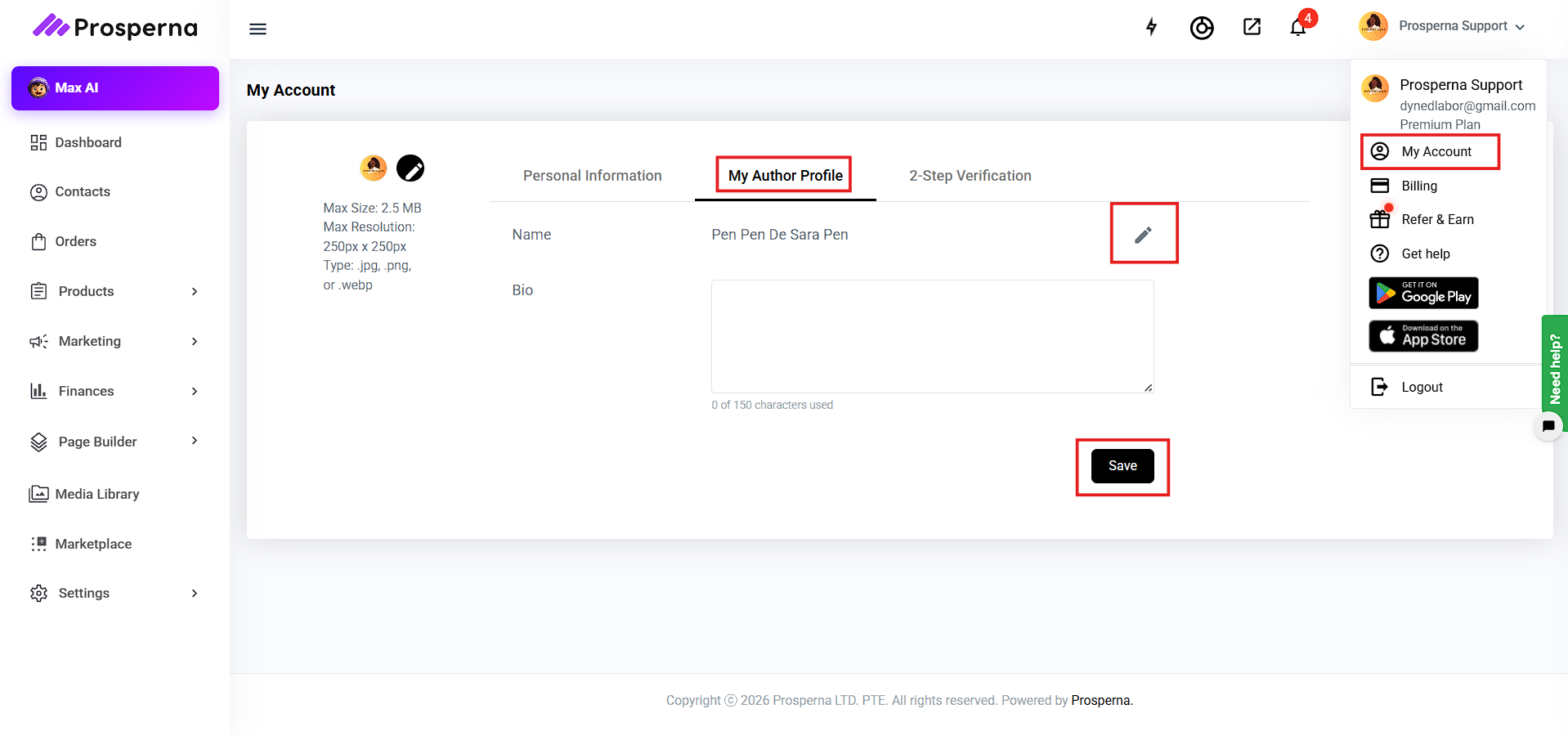Click the Save button

(x=1122, y=466)
